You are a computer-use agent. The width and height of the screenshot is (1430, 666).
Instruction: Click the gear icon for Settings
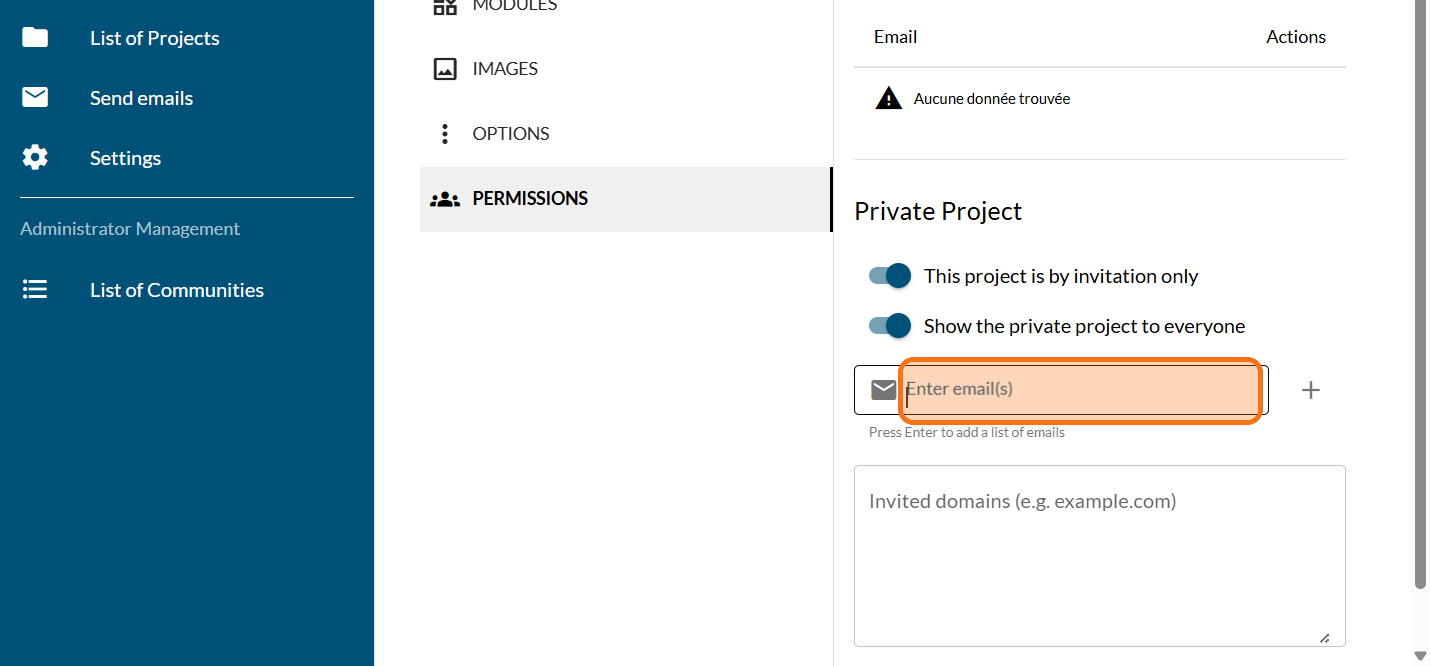[x=35, y=158]
